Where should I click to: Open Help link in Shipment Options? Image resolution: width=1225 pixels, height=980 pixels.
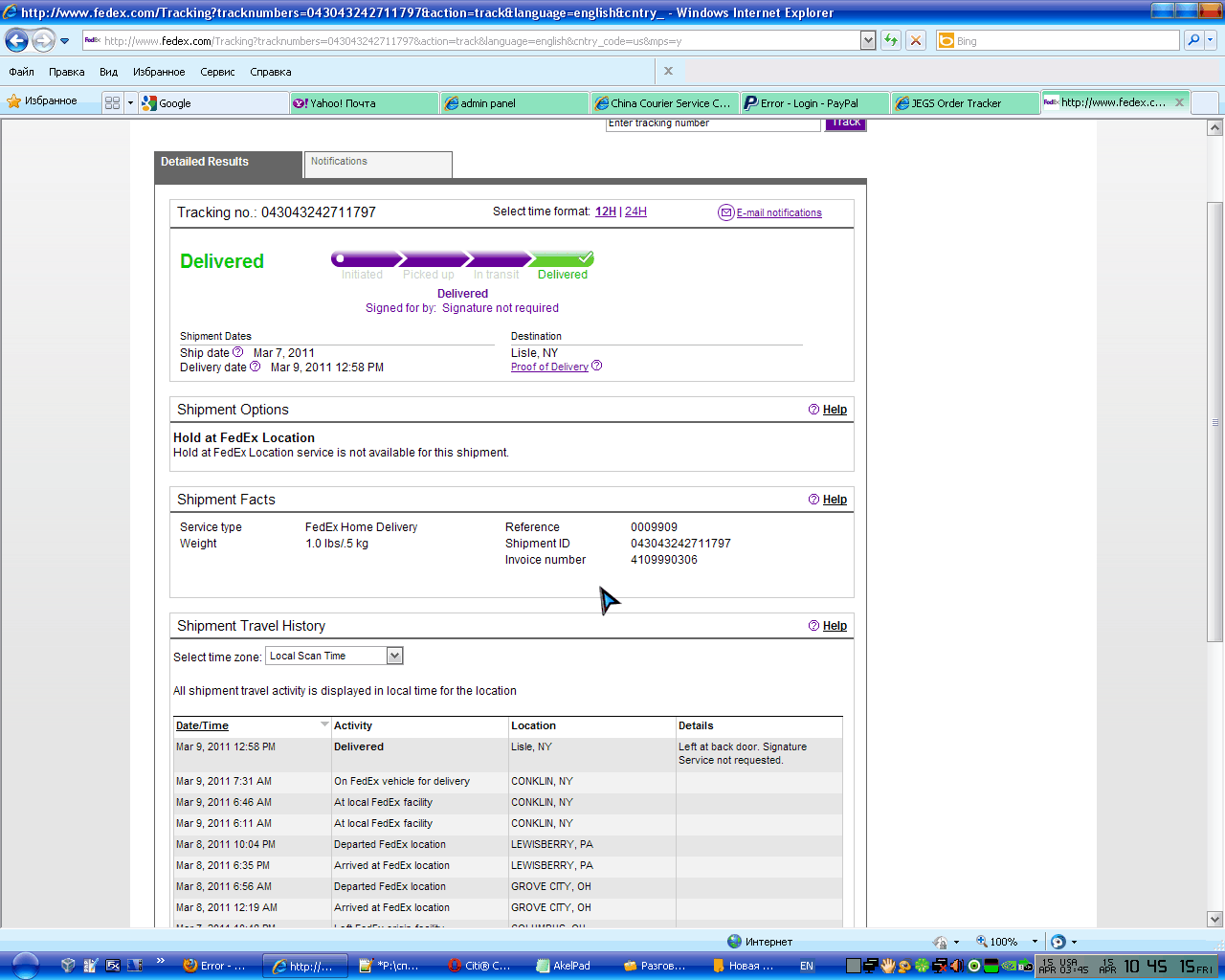coord(835,410)
